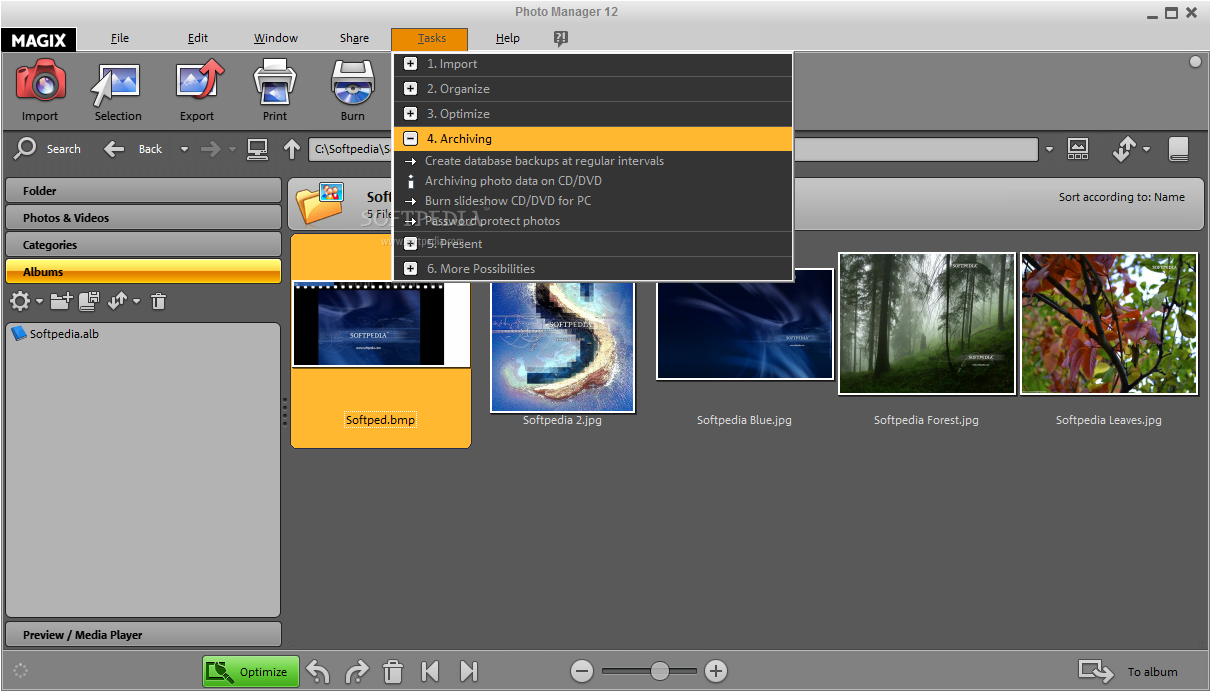Expand the 2. Organize task group
Screen dimensions: 1211x692
(x=410, y=89)
